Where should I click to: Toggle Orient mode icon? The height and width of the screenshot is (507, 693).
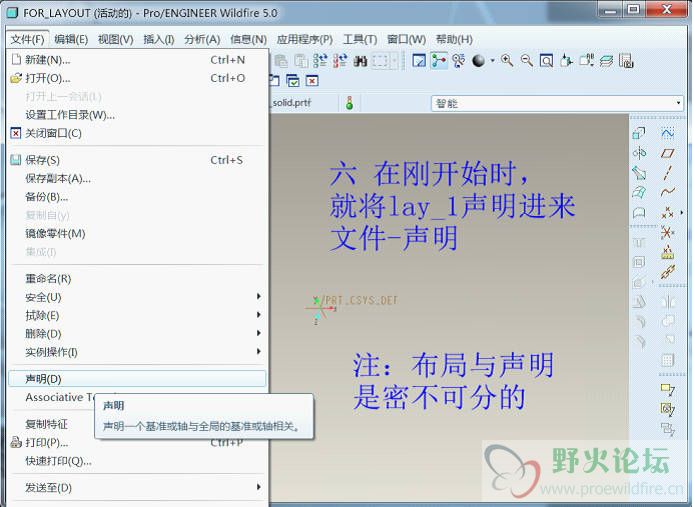point(459,61)
